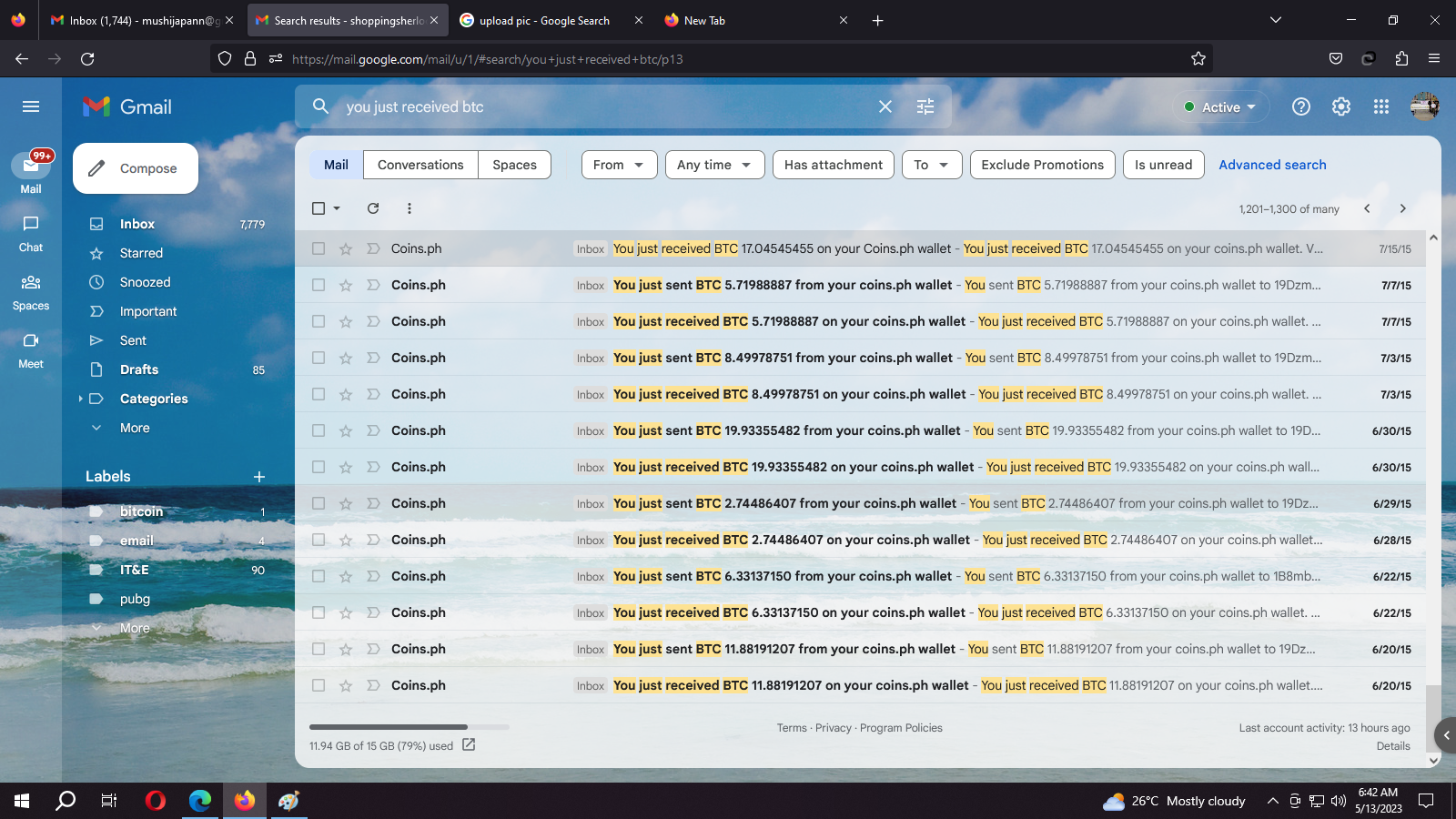This screenshot has width=1456, height=819.
Task: Switch to the Spaces results tab
Action: point(514,165)
